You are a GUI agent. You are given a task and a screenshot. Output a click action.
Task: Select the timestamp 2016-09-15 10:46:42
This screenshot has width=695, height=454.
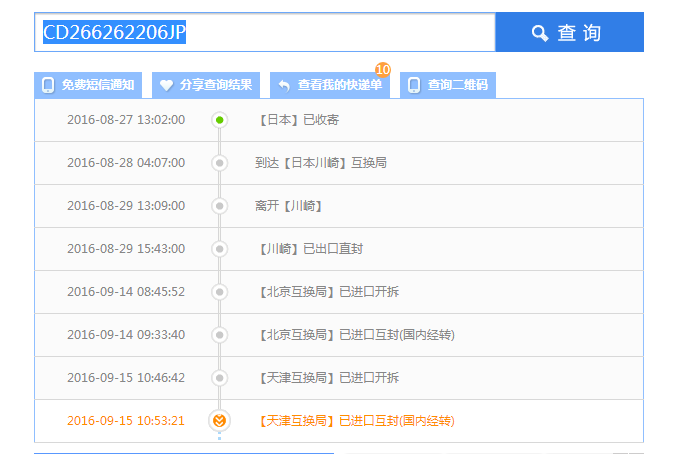126,378
